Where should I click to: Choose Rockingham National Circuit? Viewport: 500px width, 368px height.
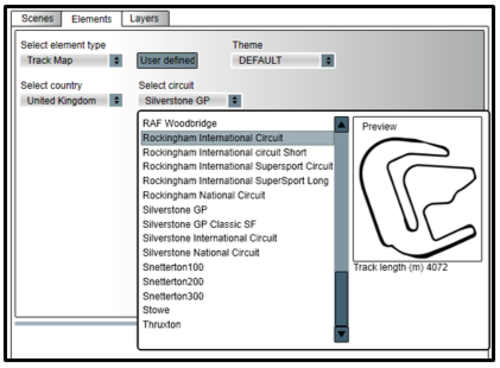pos(237,195)
